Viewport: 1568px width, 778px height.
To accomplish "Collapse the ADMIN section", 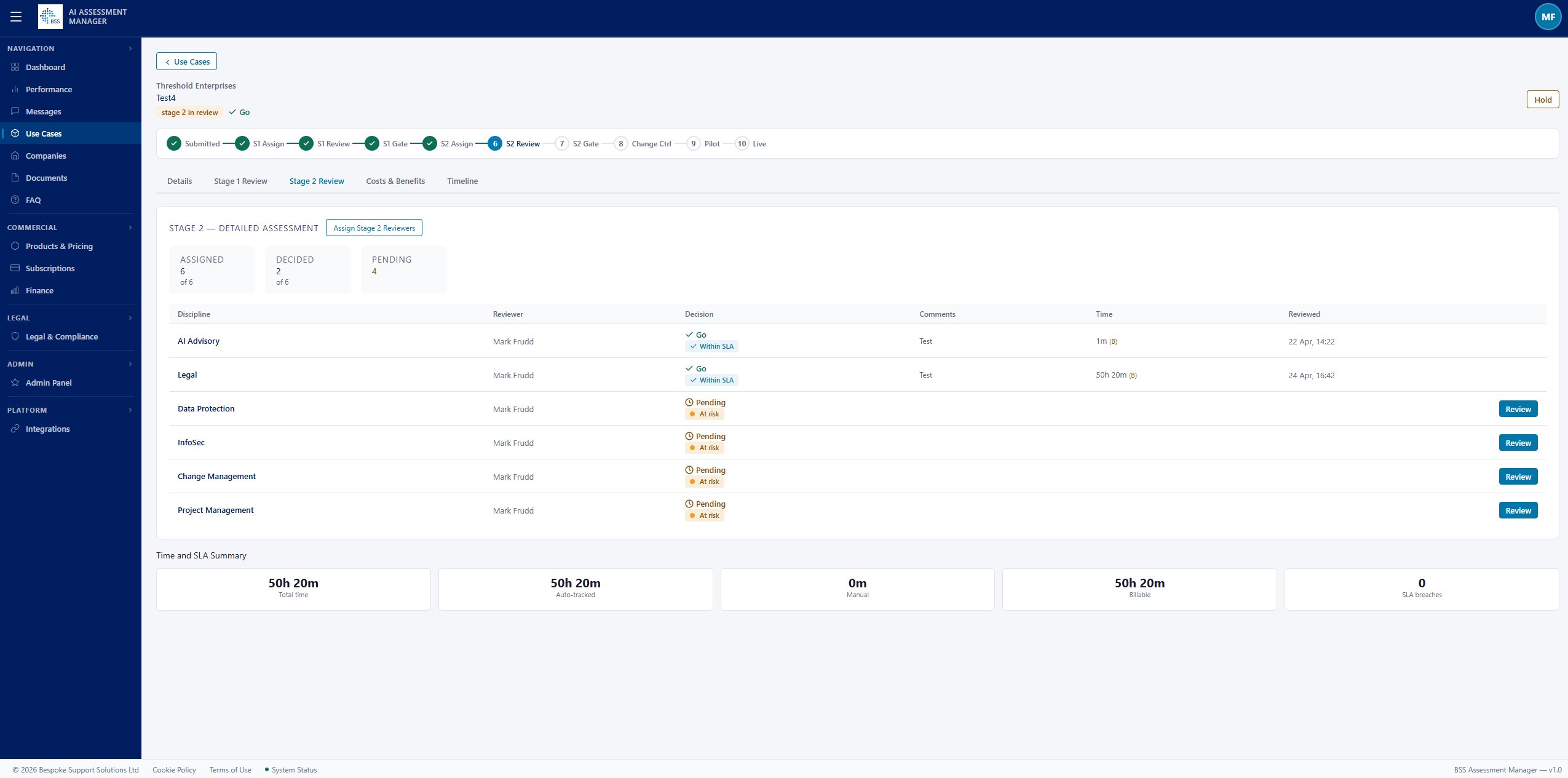I will pos(130,363).
